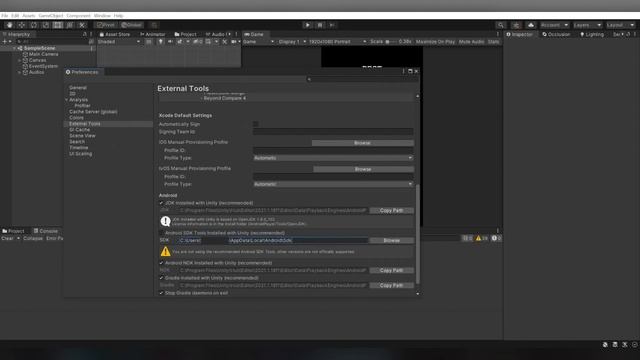Select the Scale tool in toolbar

(46, 25)
